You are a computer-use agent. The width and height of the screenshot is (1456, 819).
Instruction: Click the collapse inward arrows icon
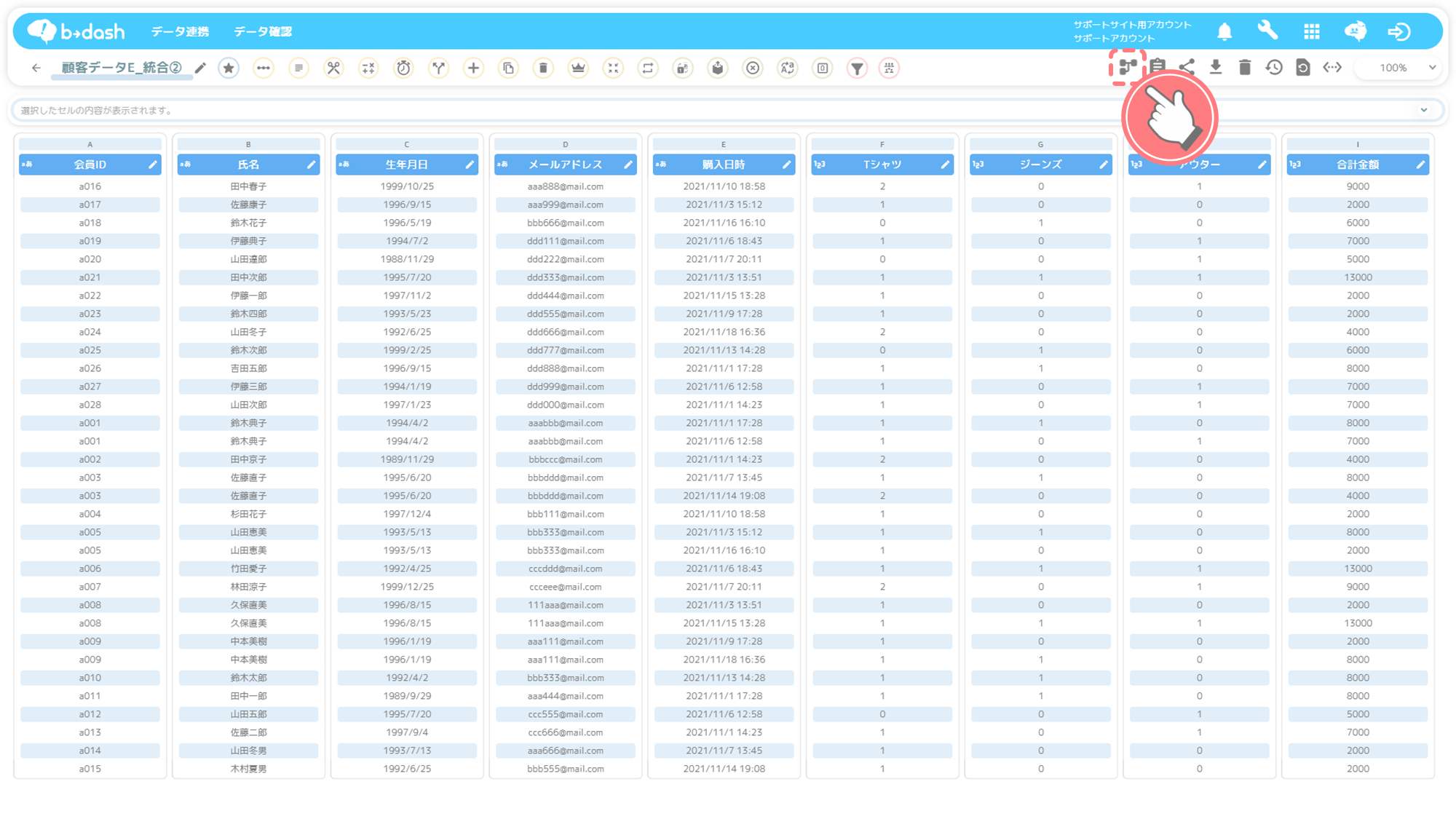(613, 68)
